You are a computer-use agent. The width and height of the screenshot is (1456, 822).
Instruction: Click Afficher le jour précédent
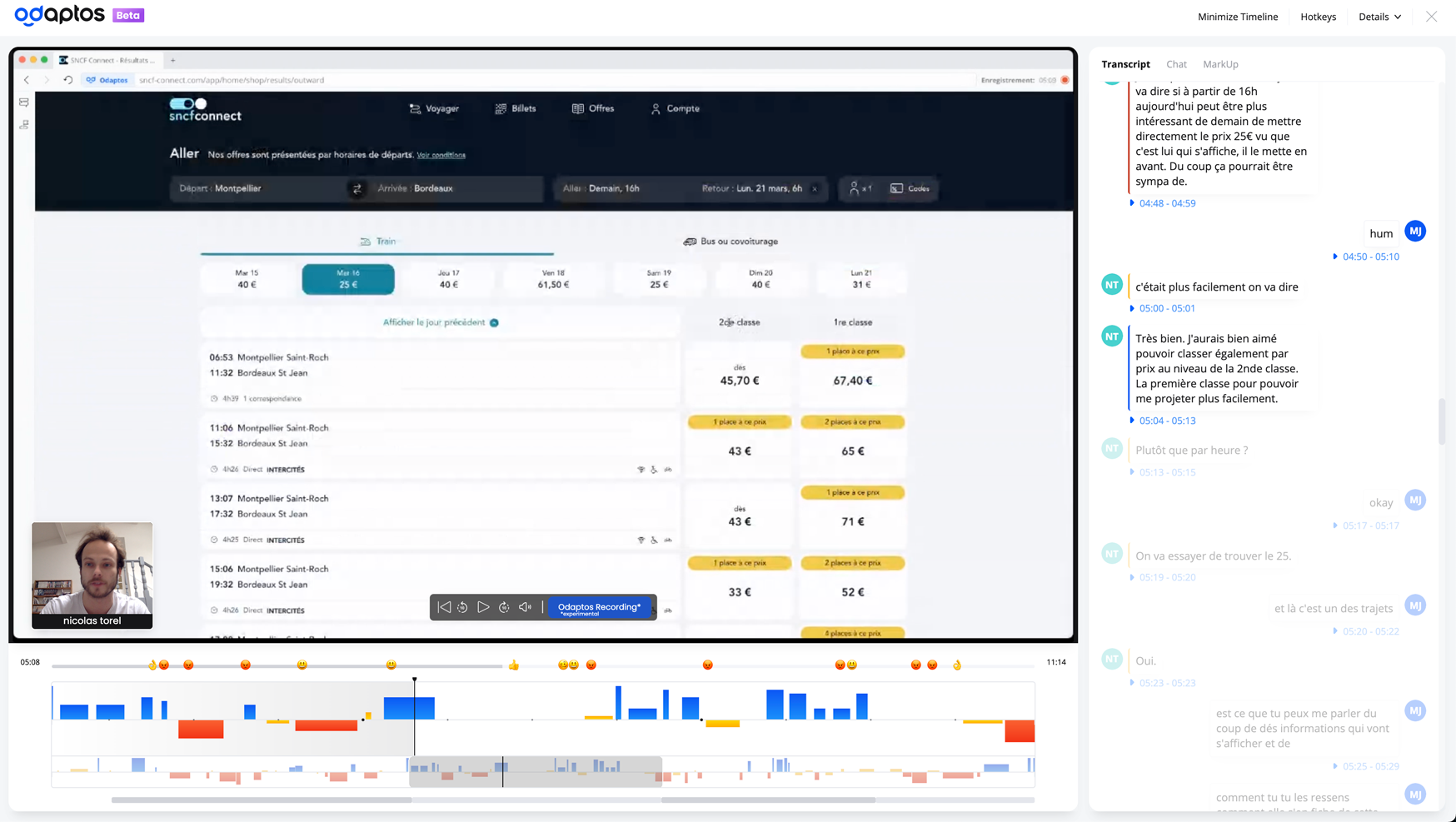[441, 322]
